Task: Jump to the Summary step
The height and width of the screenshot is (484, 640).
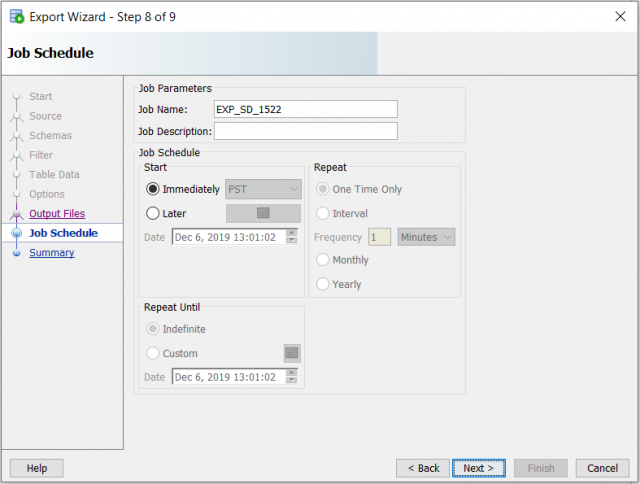Action: coord(51,253)
